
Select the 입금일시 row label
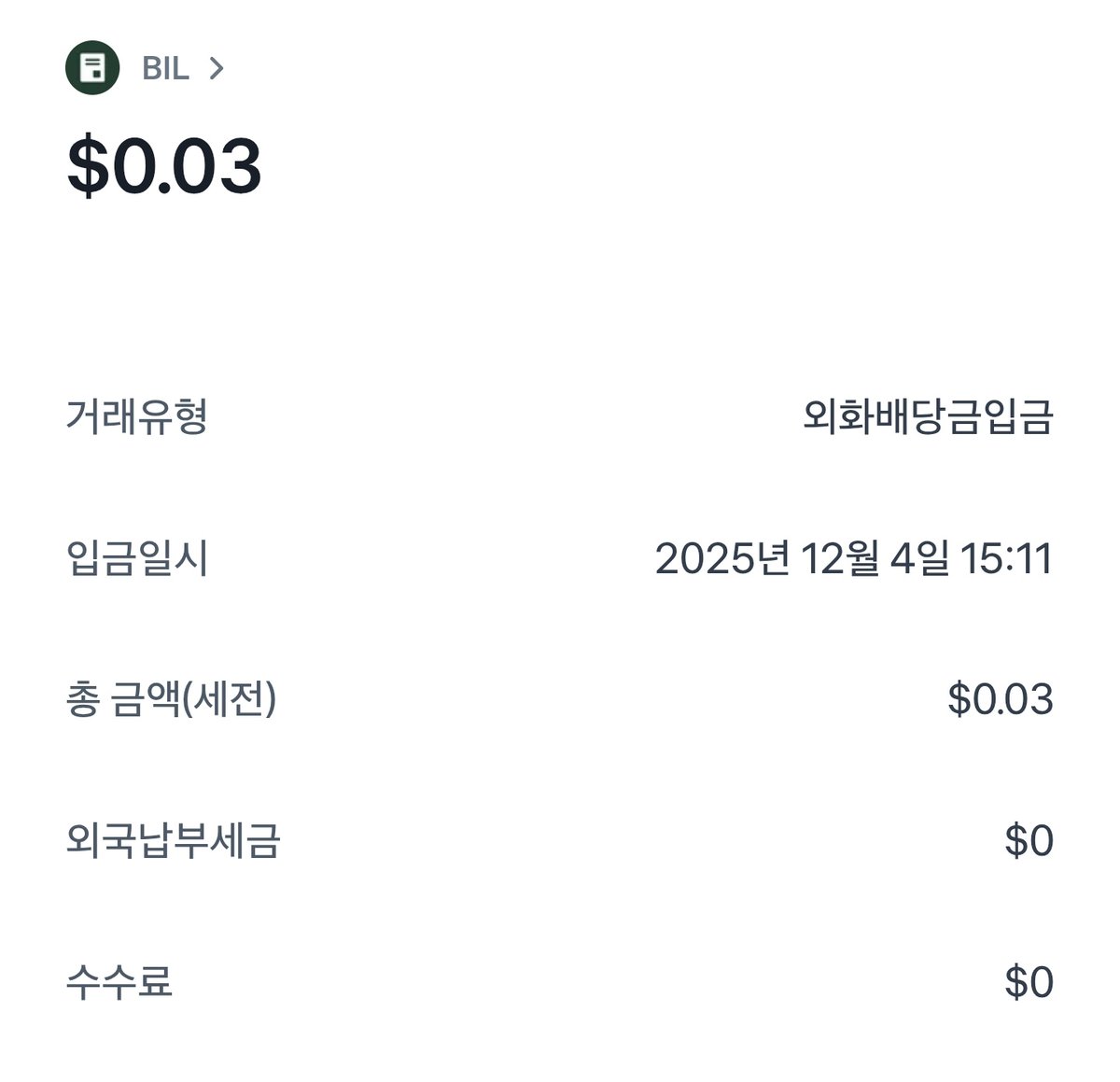pos(136,558)
